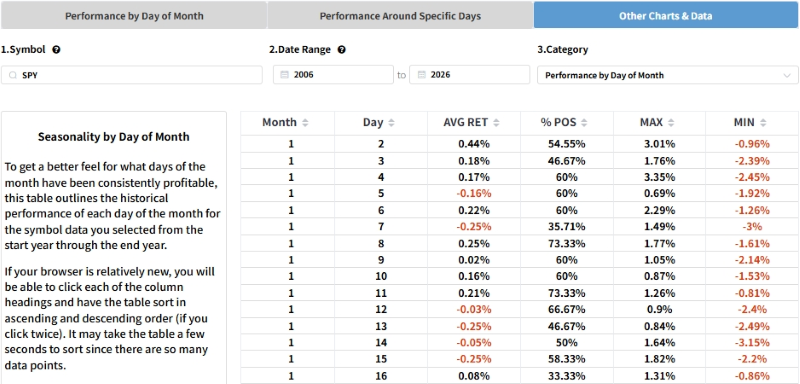Click the MAX column header label
The image size is (800, 384).
tap(651, 122)
